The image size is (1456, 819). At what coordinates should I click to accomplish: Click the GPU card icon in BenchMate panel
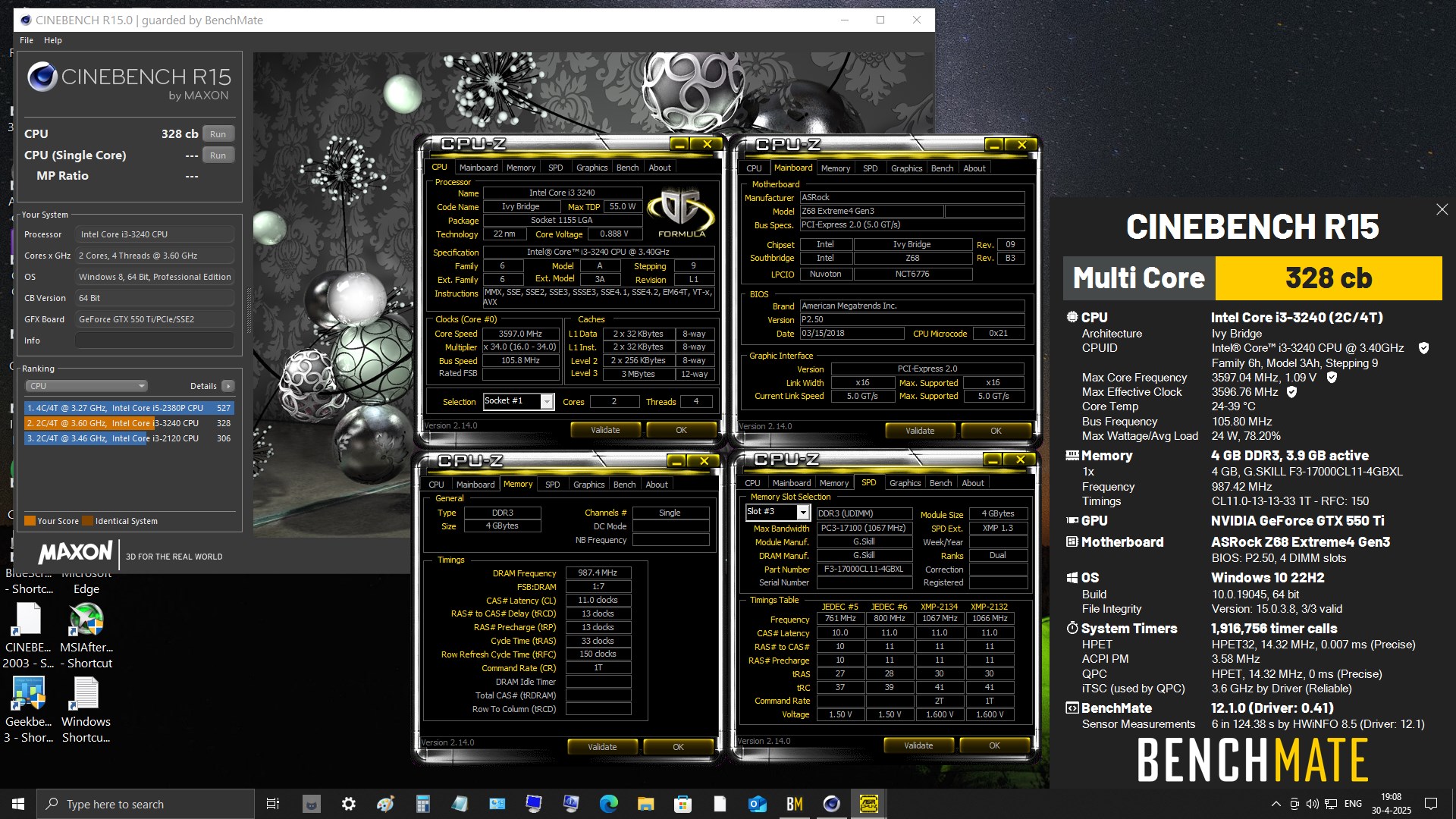pyautogui.click(x=1072, y=521)
